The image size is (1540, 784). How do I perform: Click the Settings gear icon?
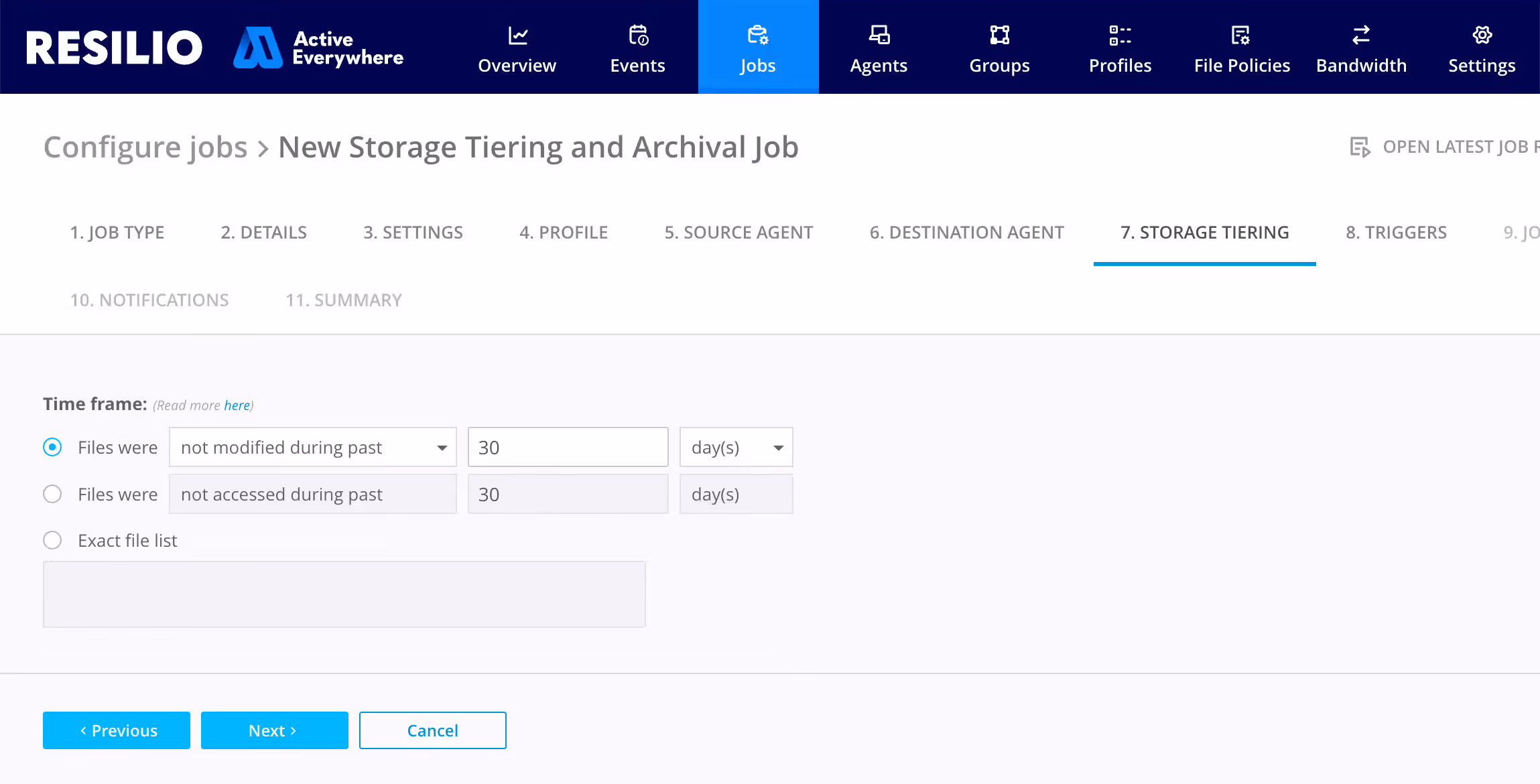pos(1482,35)
